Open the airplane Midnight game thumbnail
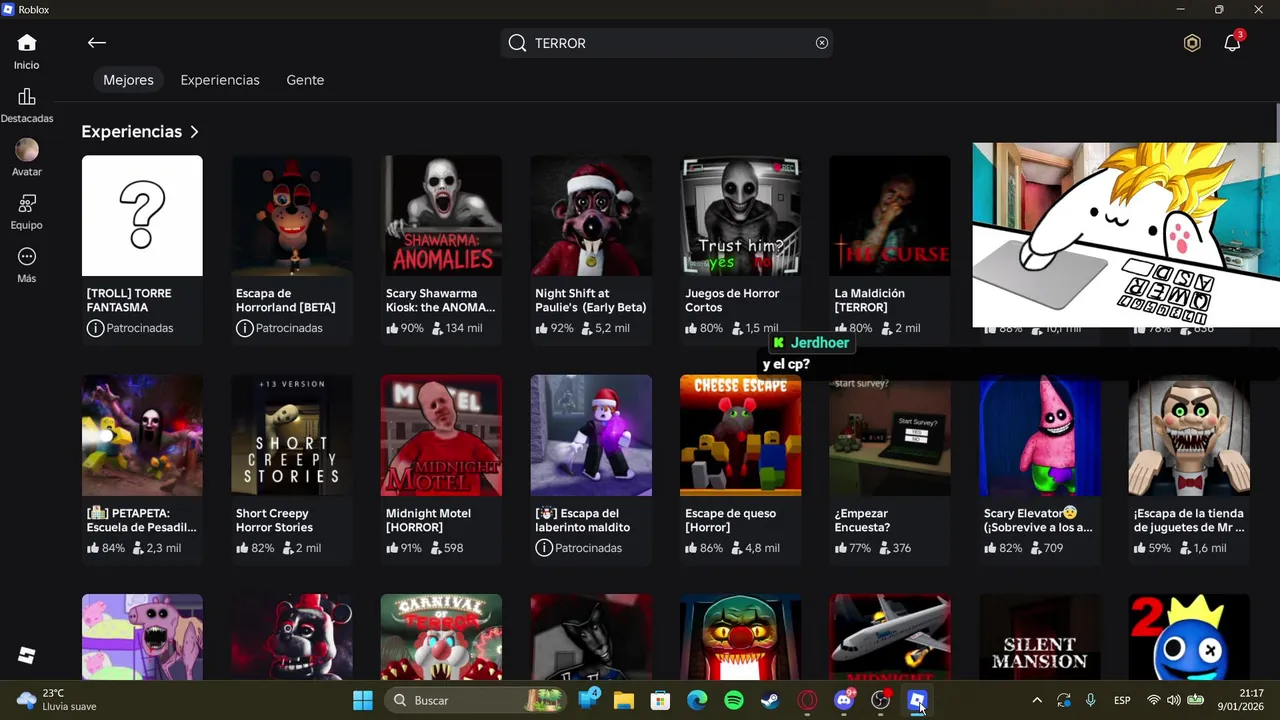This screenshot has height=720, width=1280. [890, 637]
